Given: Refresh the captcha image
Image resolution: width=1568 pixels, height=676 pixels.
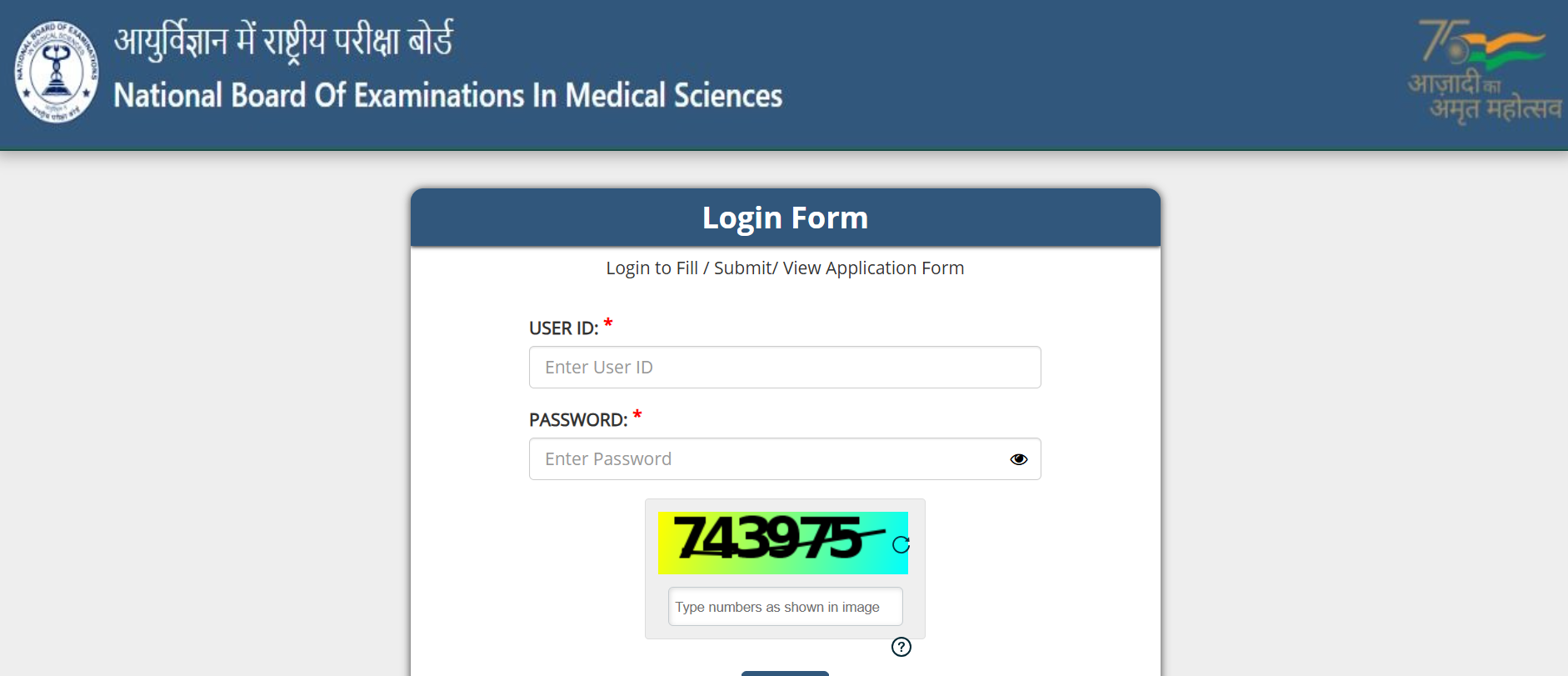Looking at the screenshot, I should (x=901, y=544).
